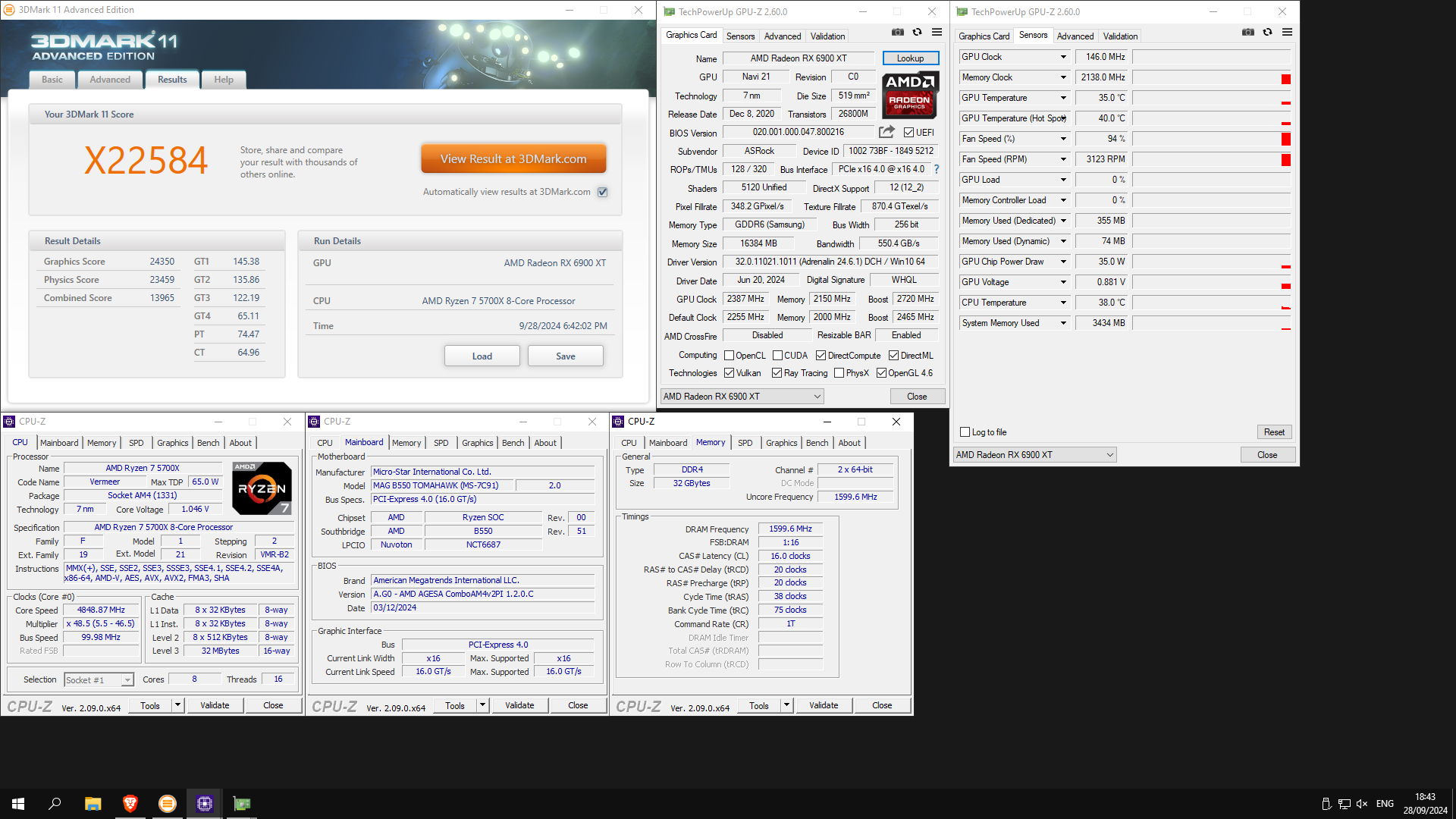Toggle the DirectML checkbox
The width and height of the screenshot is (1456, 819).
(x=893, y=356)
